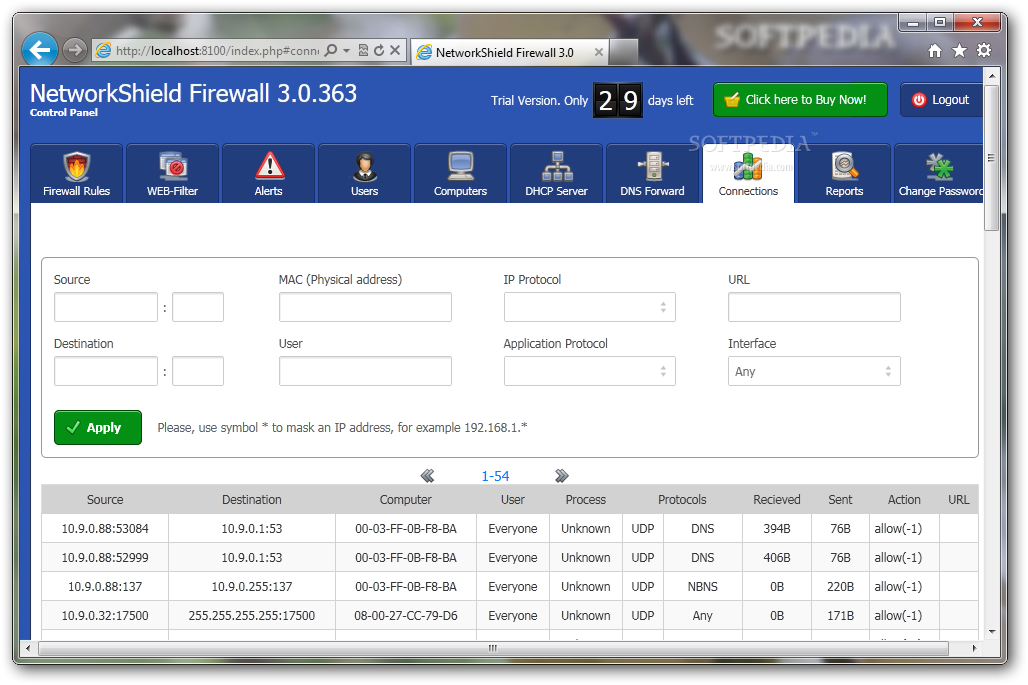
Task: Expand the IP Protocol dropdown
Action: pos(589,307)
